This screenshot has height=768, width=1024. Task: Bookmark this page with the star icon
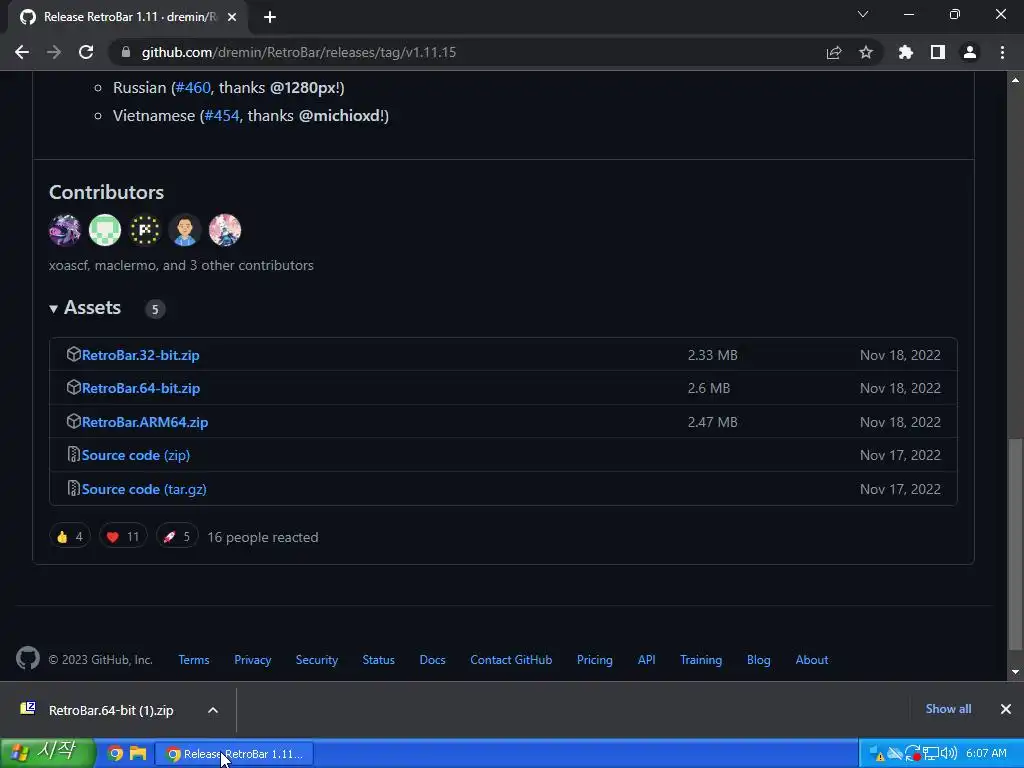[x=866, y=52]
